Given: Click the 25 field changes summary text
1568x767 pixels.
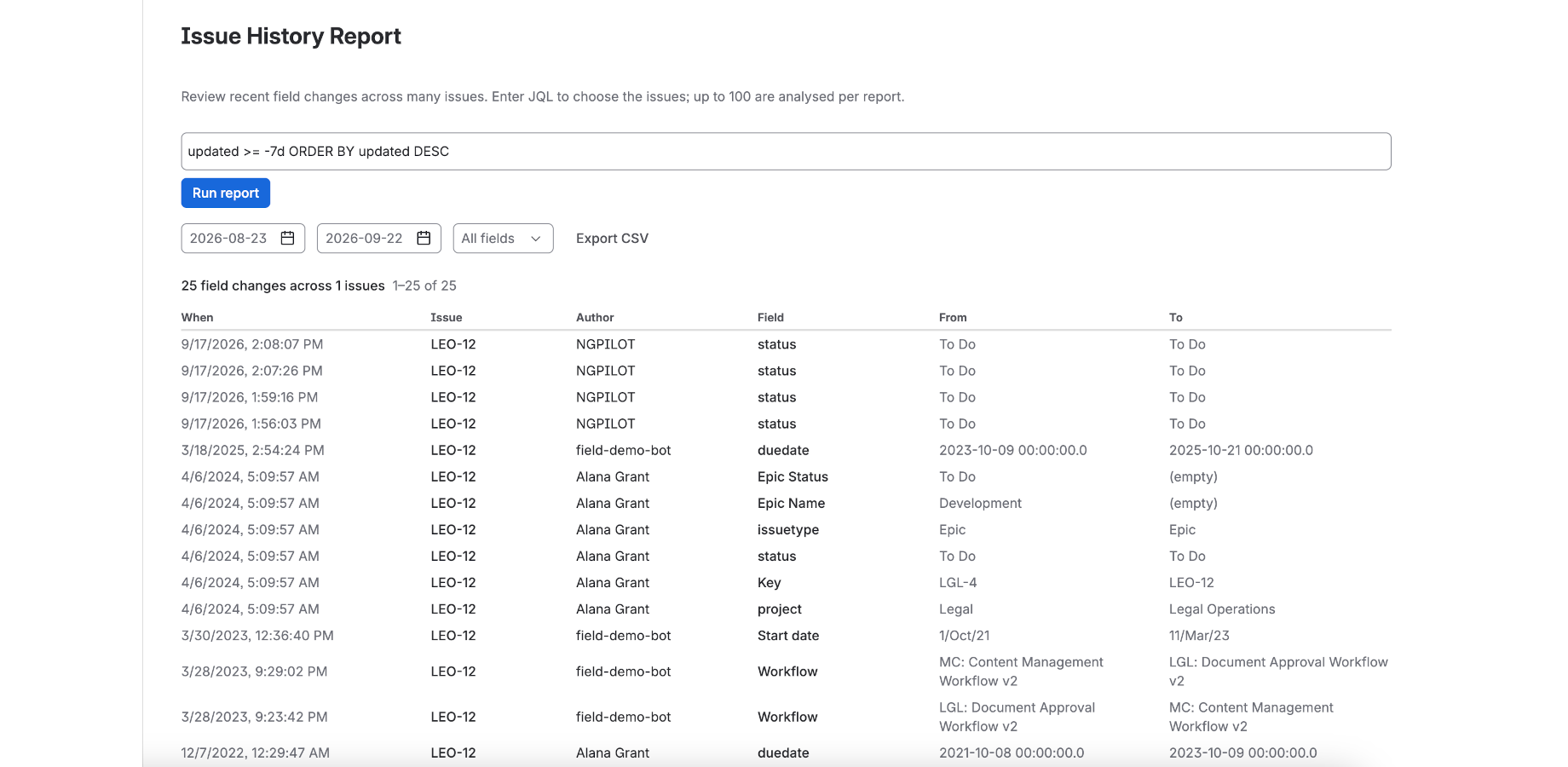Looking at the screenshot, I should point(283,285).
